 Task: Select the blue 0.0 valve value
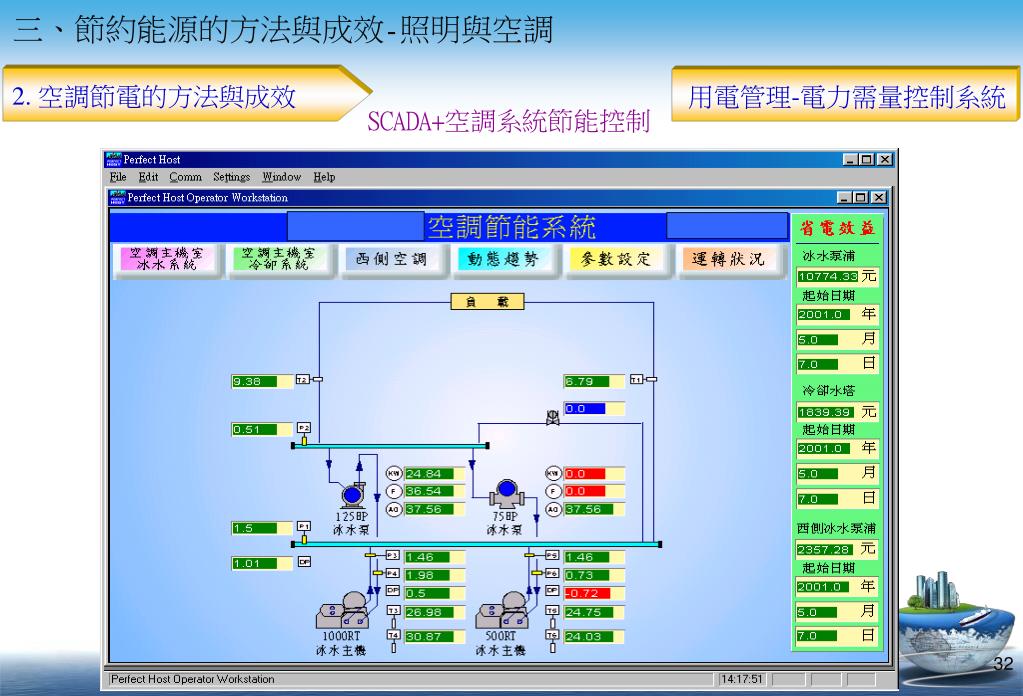(594, 408)
